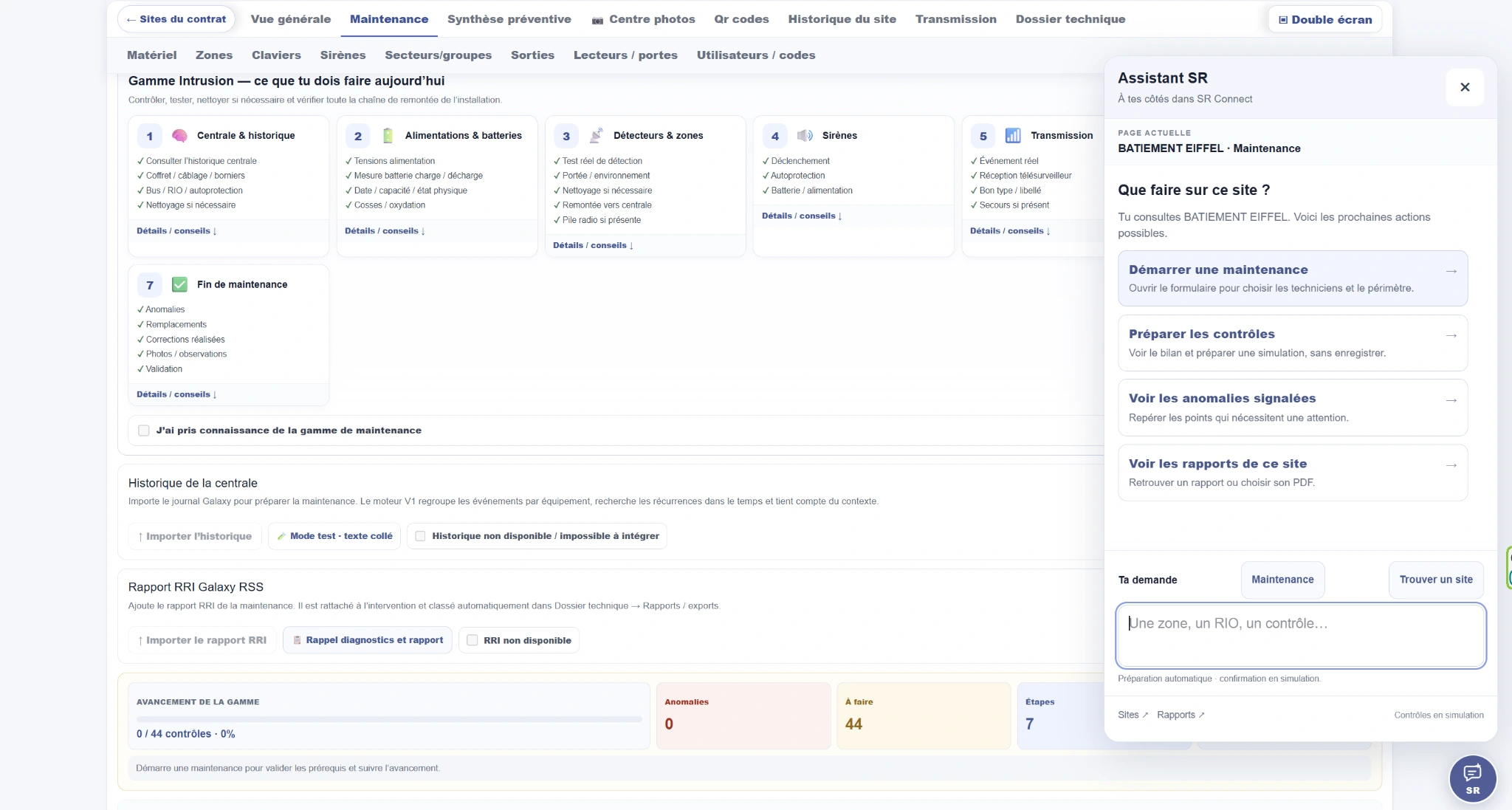The width and height of the screenshot is (1512, 810).
Task: Open the Double écran button
Action: point(1325,20)
